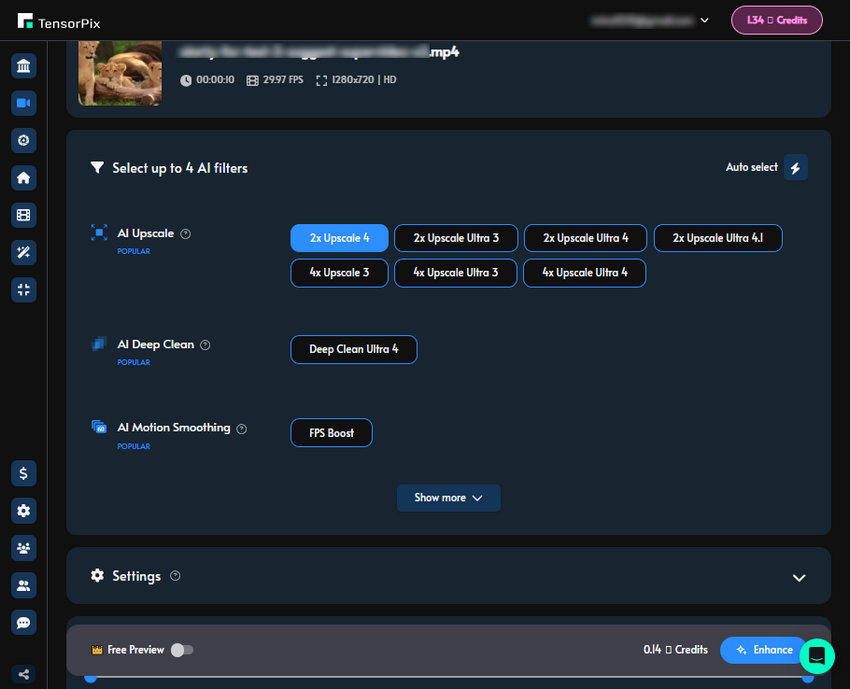
Task: Open settings gear in the sidebar
Action: [23, 511]
